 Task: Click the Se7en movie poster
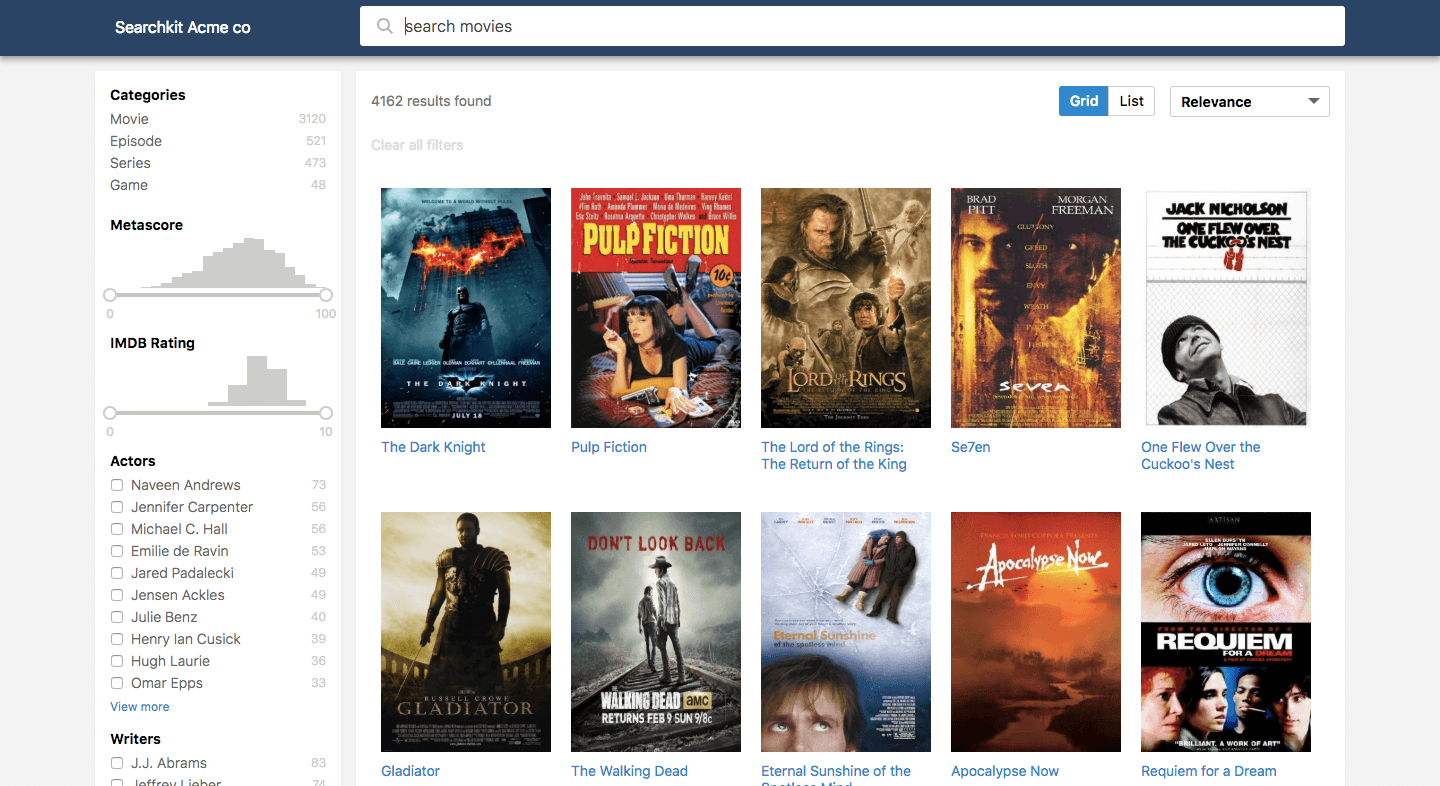[1035, 307]
